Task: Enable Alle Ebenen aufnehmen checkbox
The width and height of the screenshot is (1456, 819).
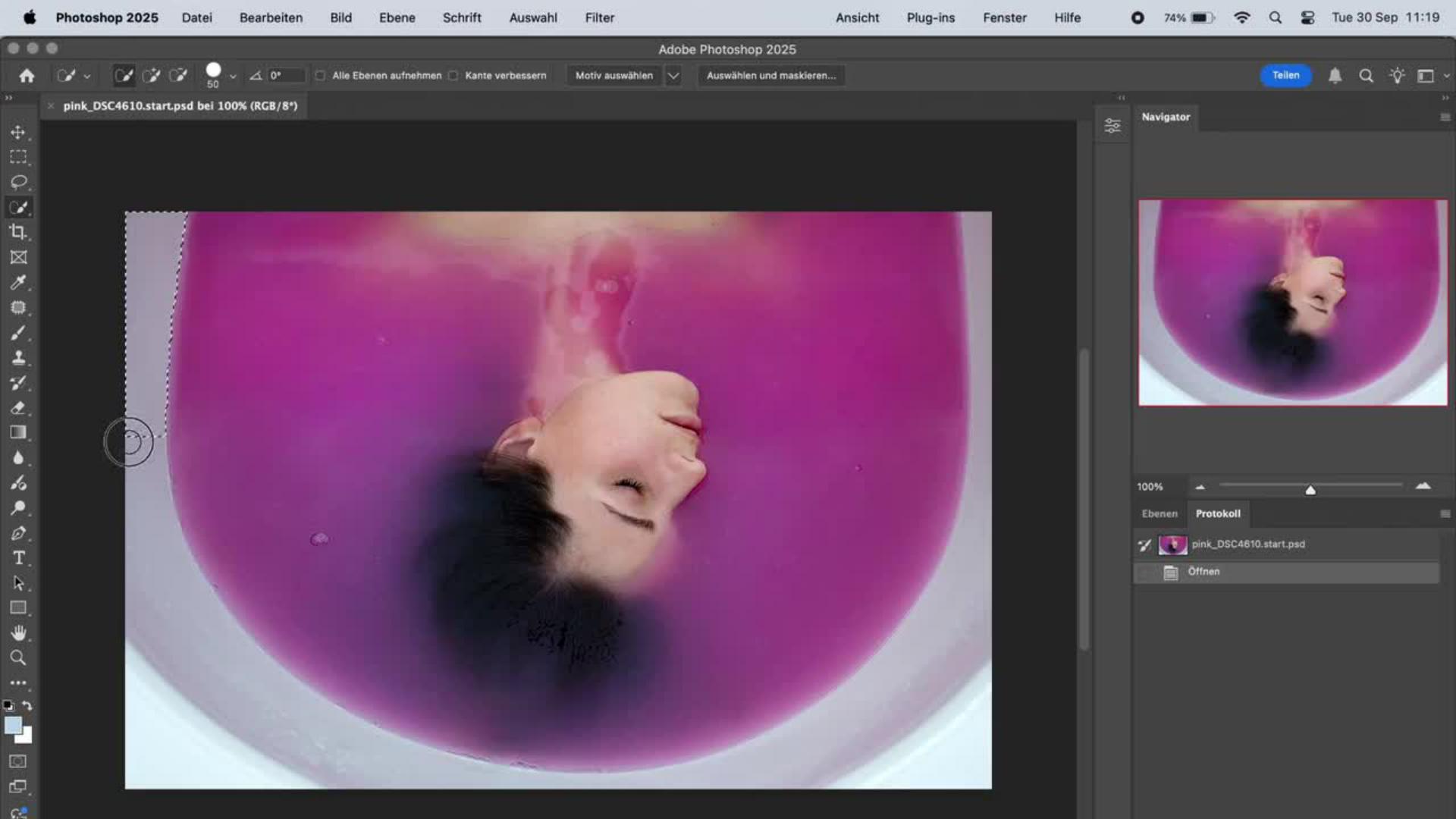Action: (x=321, y=76)
